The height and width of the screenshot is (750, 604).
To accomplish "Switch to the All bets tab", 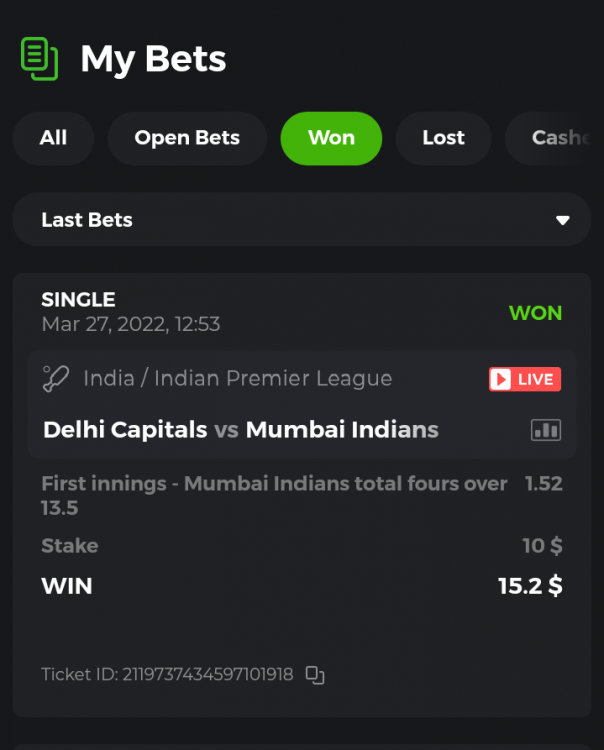I will point(53,138).
